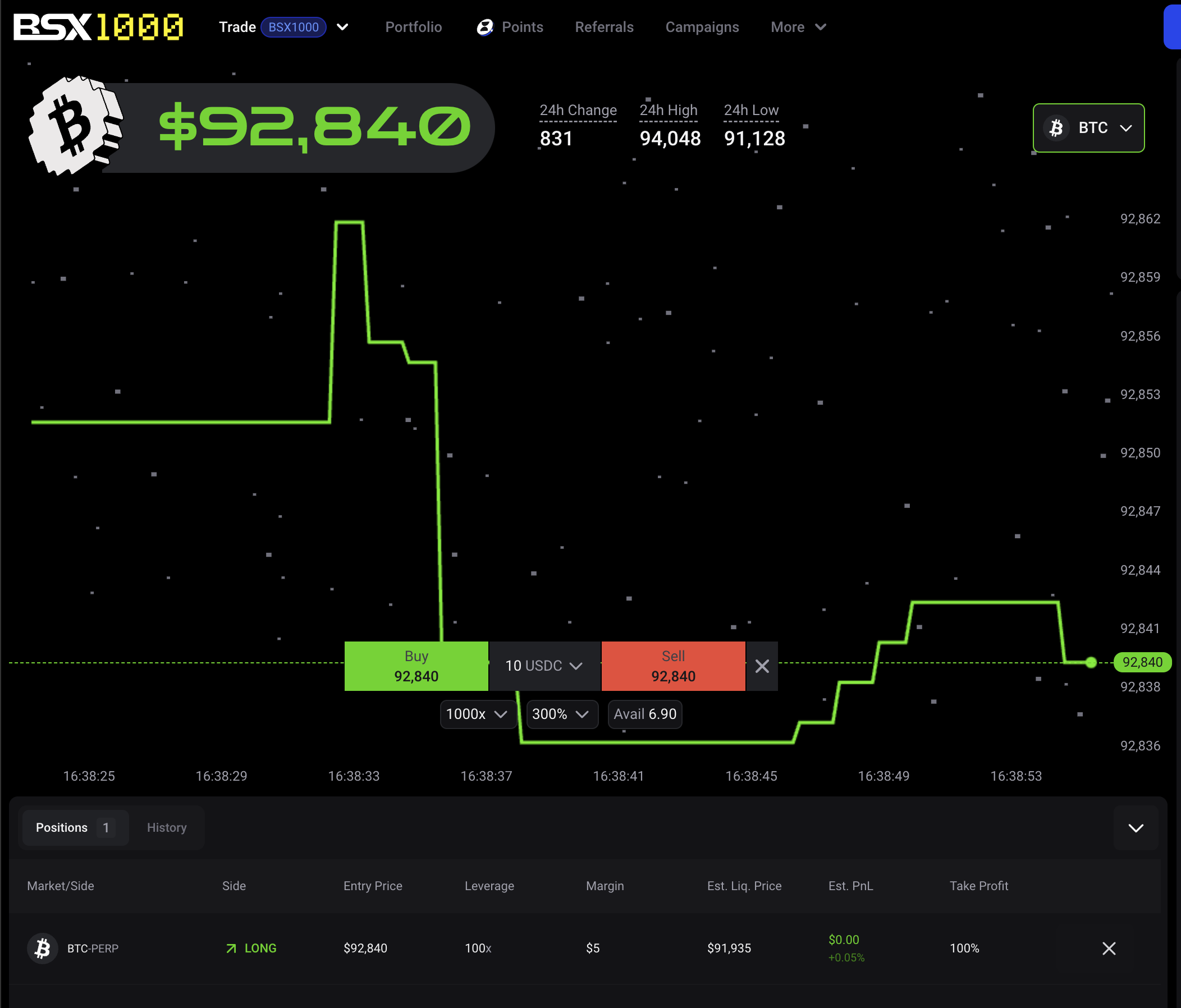Click the green LONG arrow icon
Image resolution: width=1181 pixels, height=1008 pixels.
point(231,948)
